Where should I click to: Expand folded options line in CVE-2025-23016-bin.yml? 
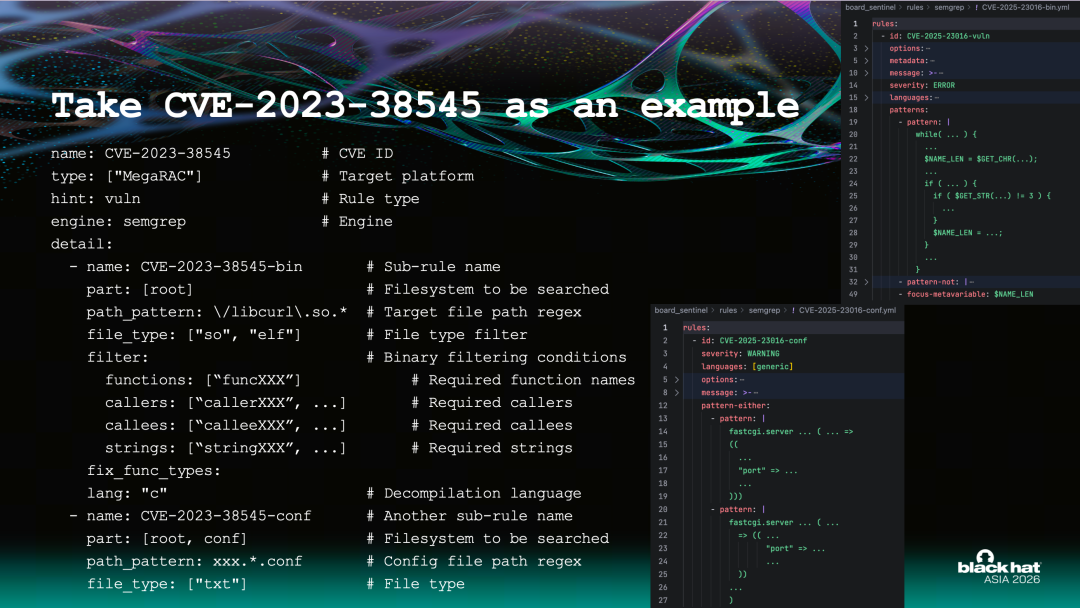[x=866, y=48]
